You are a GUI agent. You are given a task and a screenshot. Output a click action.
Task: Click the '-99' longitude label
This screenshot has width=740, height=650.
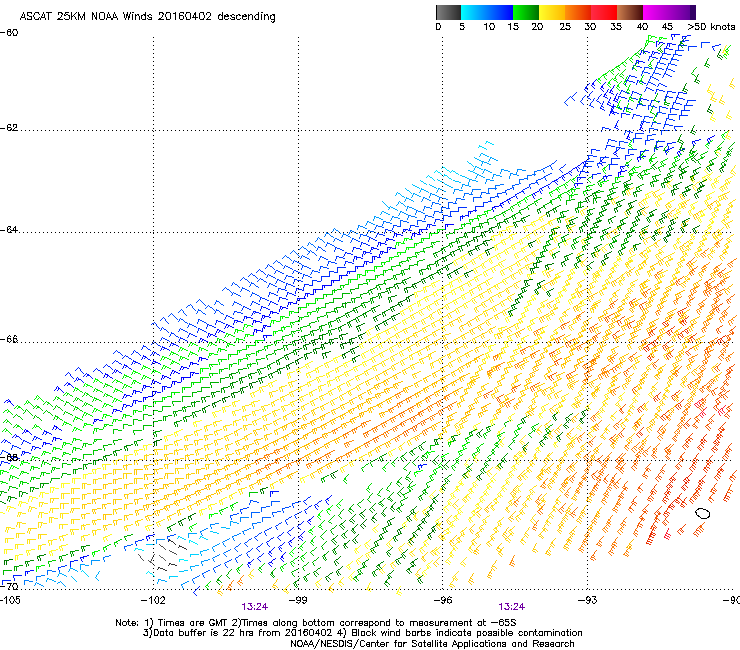pos(298,600)
